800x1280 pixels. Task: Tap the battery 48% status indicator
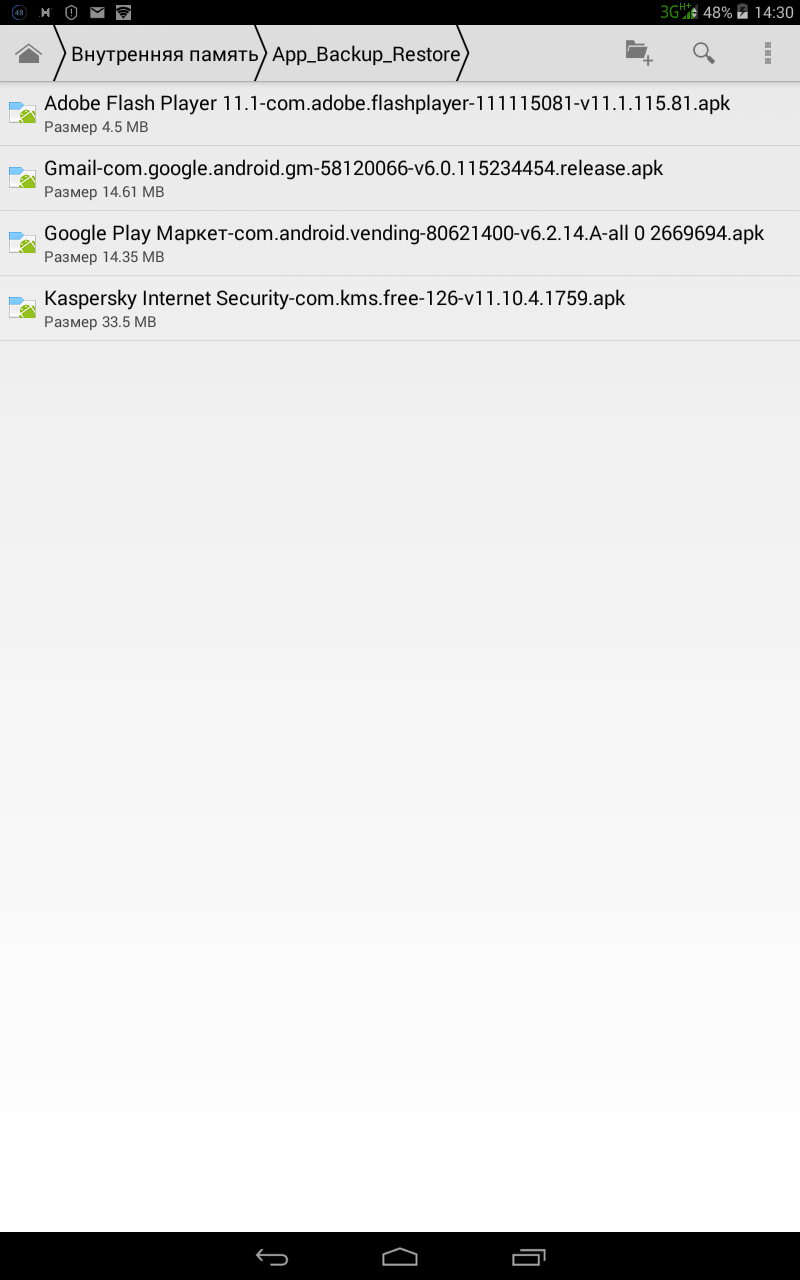(x=726, y=13)
